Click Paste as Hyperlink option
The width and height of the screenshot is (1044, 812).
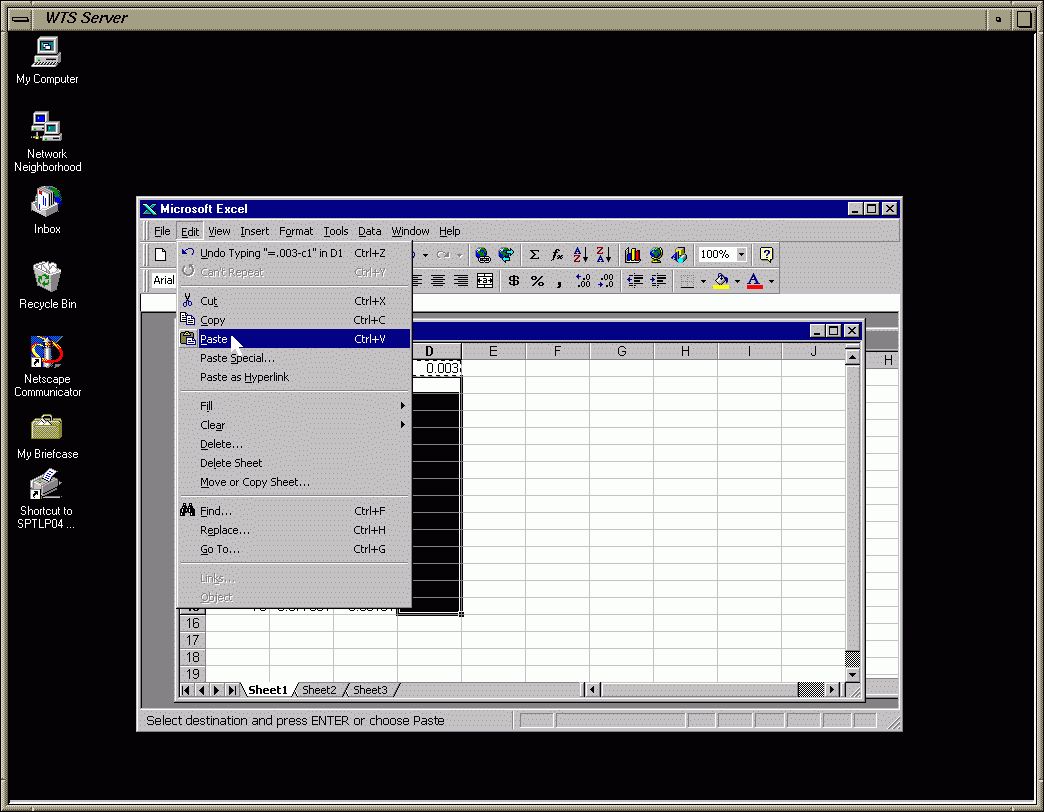[x=244, y=377]
